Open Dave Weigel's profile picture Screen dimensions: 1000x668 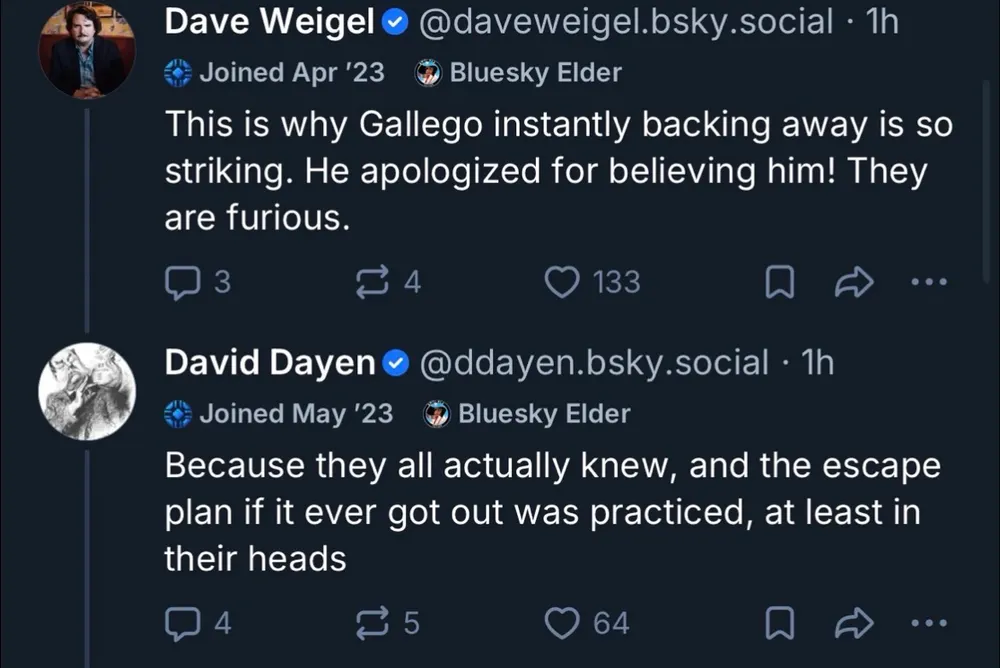tap(87, 50)
